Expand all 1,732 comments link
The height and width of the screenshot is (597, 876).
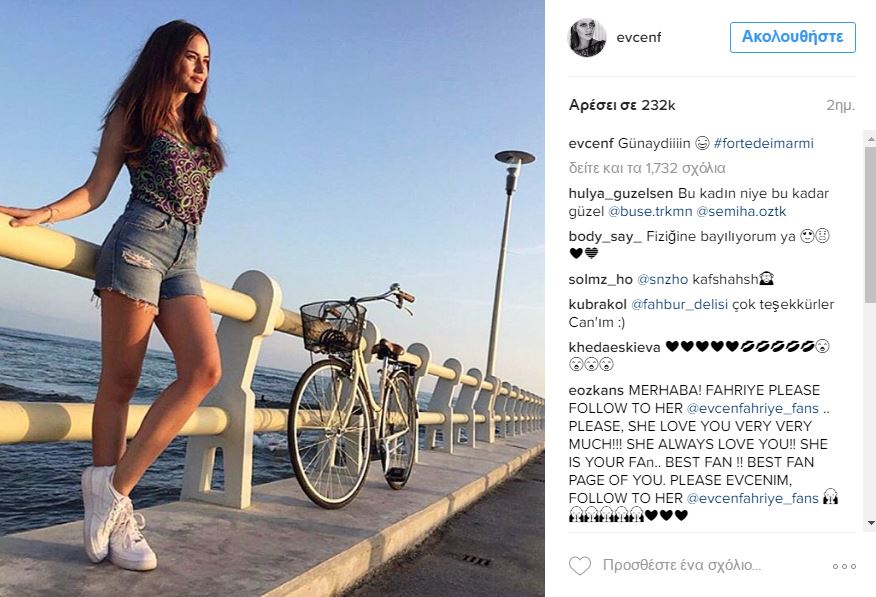pyautogui.click(x=647, y=168)
